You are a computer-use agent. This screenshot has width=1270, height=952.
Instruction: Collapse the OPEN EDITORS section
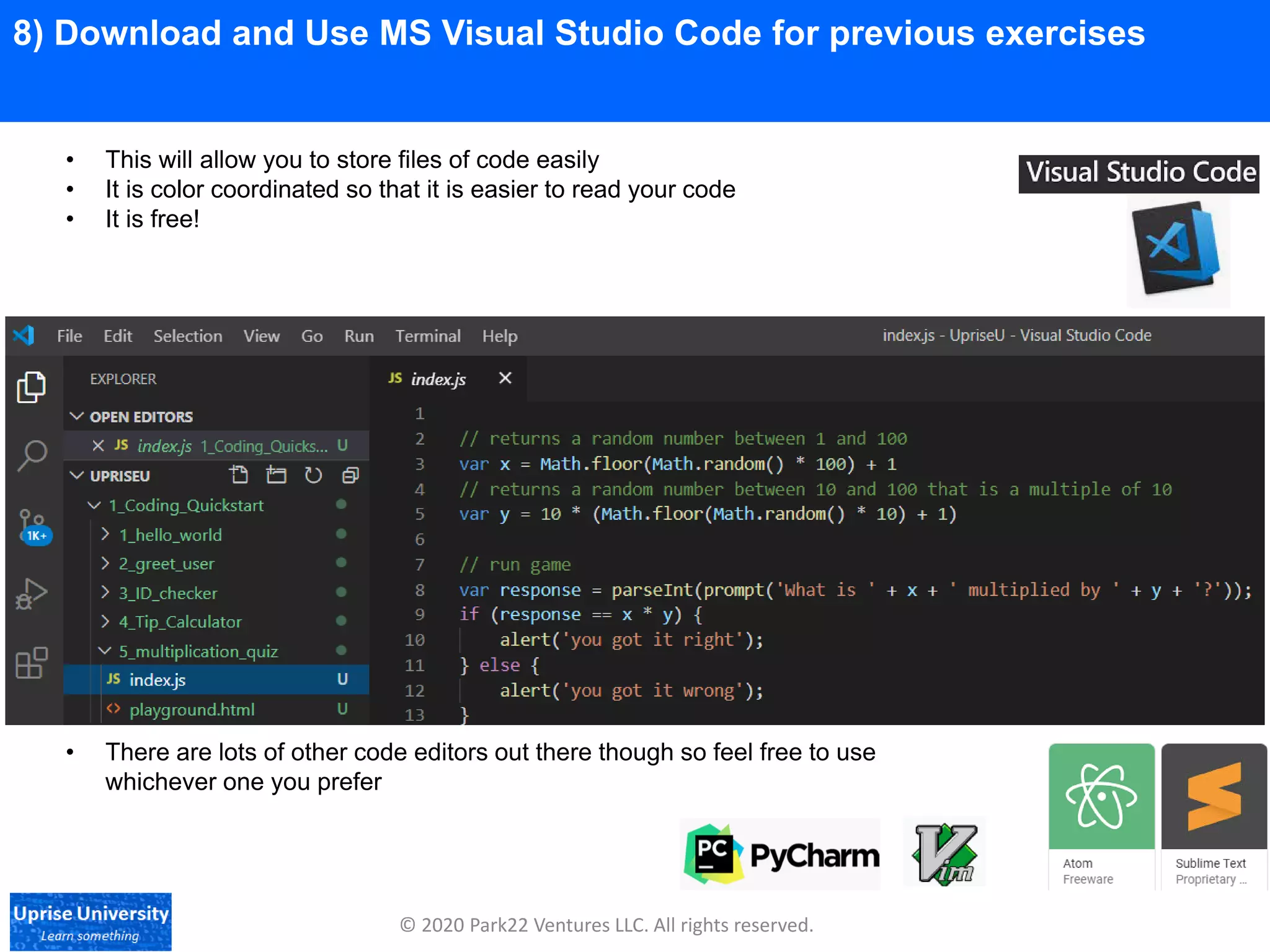142,416
